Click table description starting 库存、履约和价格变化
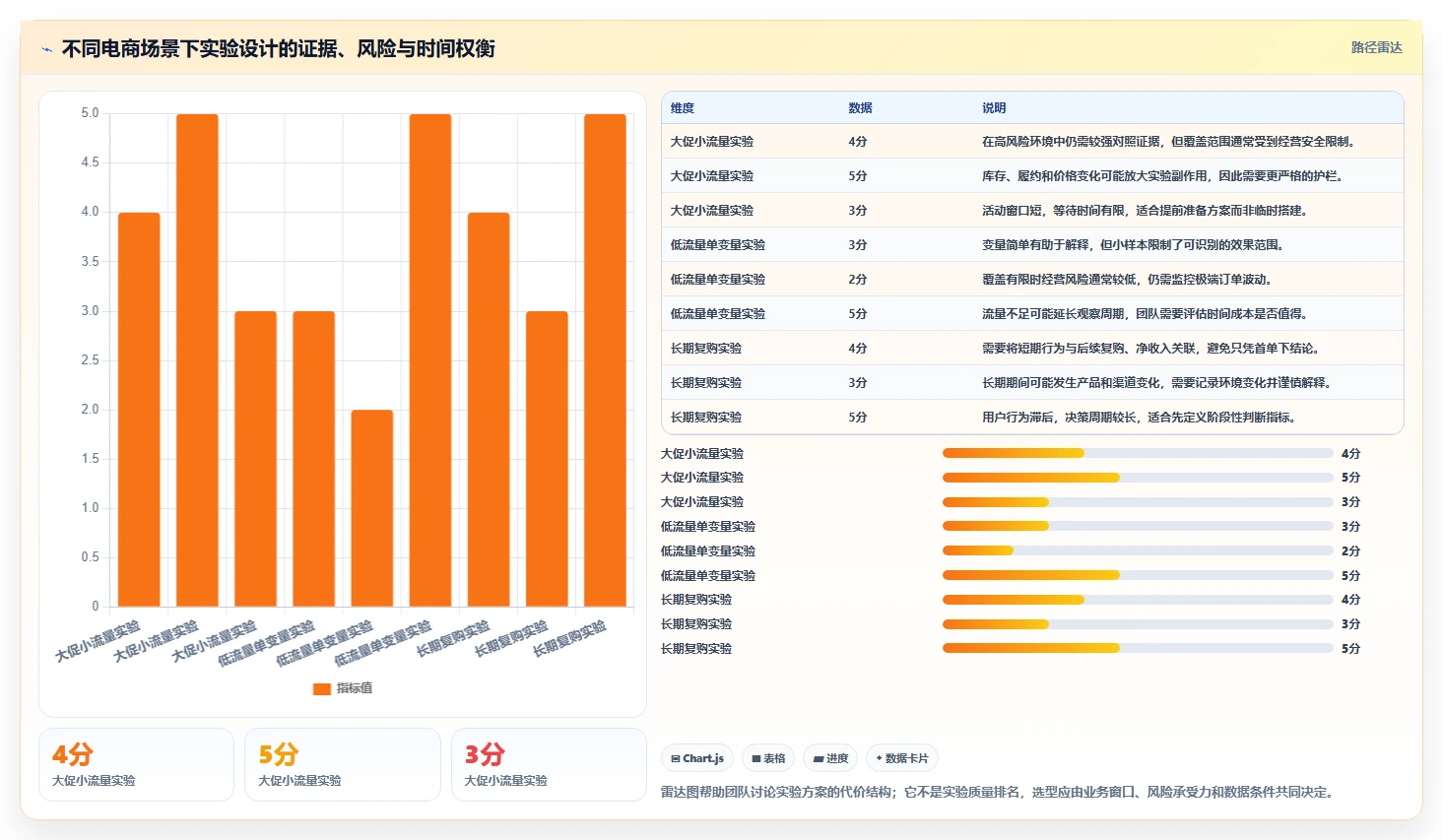 (1165, 176)
